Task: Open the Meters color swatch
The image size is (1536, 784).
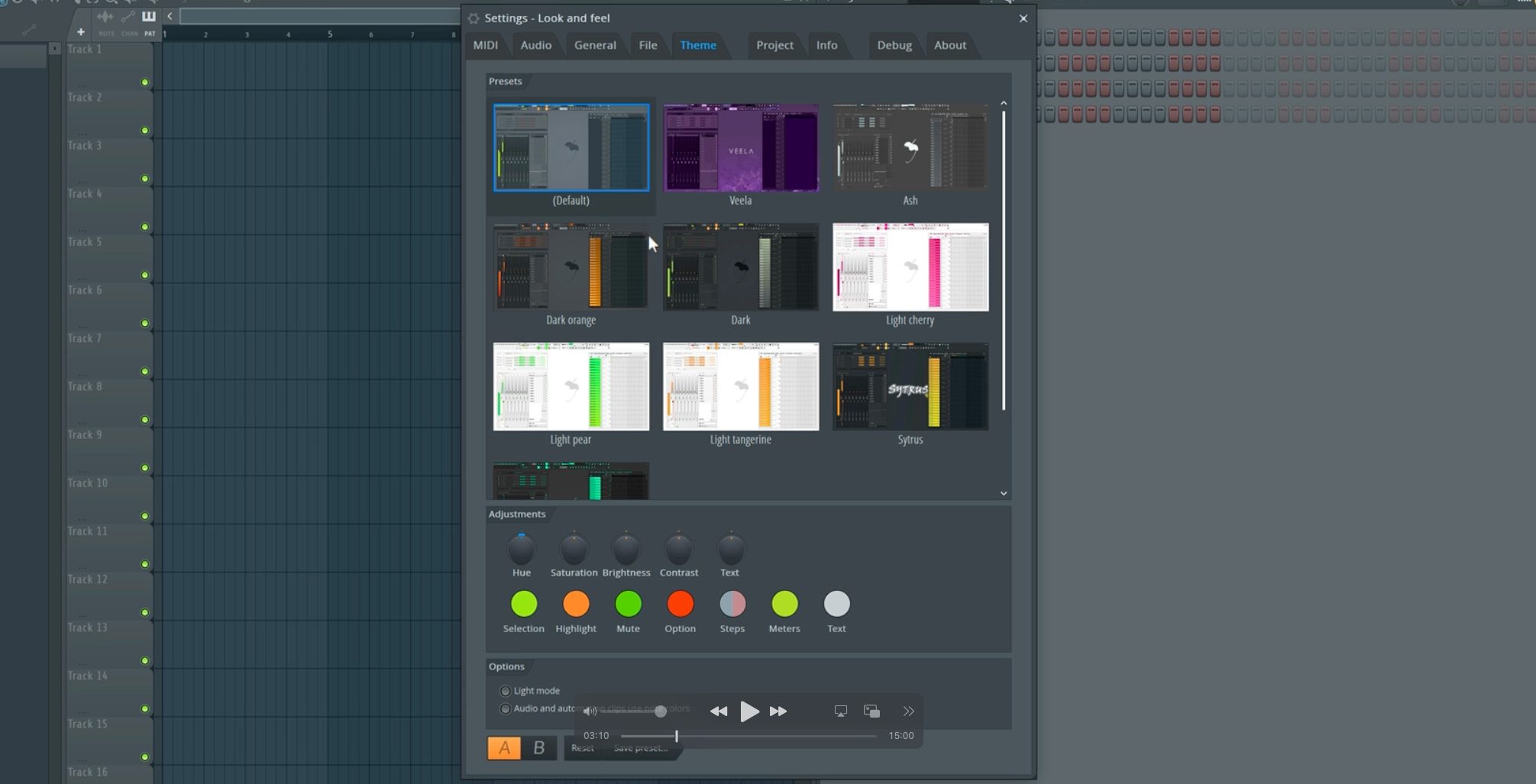Action: click(784, 604)
